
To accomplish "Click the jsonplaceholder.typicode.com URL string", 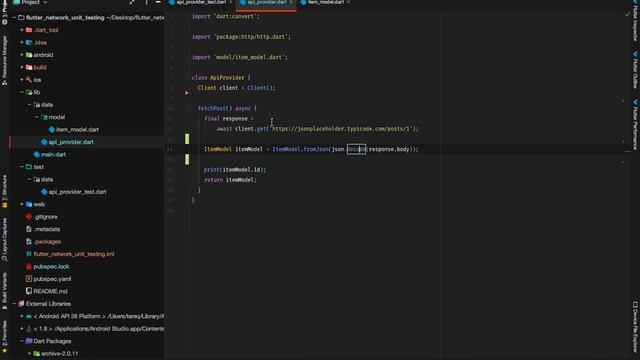I will pyautogui.click(x=342, y=129).
